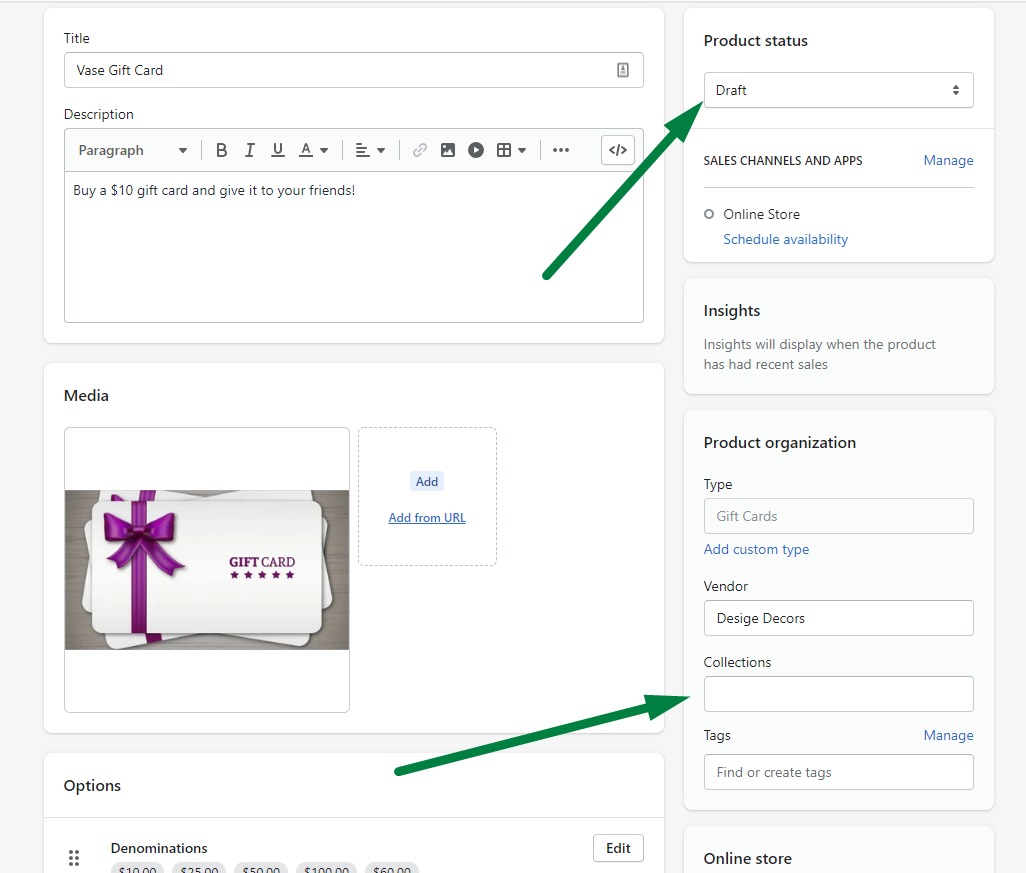Click the Schedule availability link
Image resolution: width=1026 pixels, height=873 pixels.
click(785, 239)
